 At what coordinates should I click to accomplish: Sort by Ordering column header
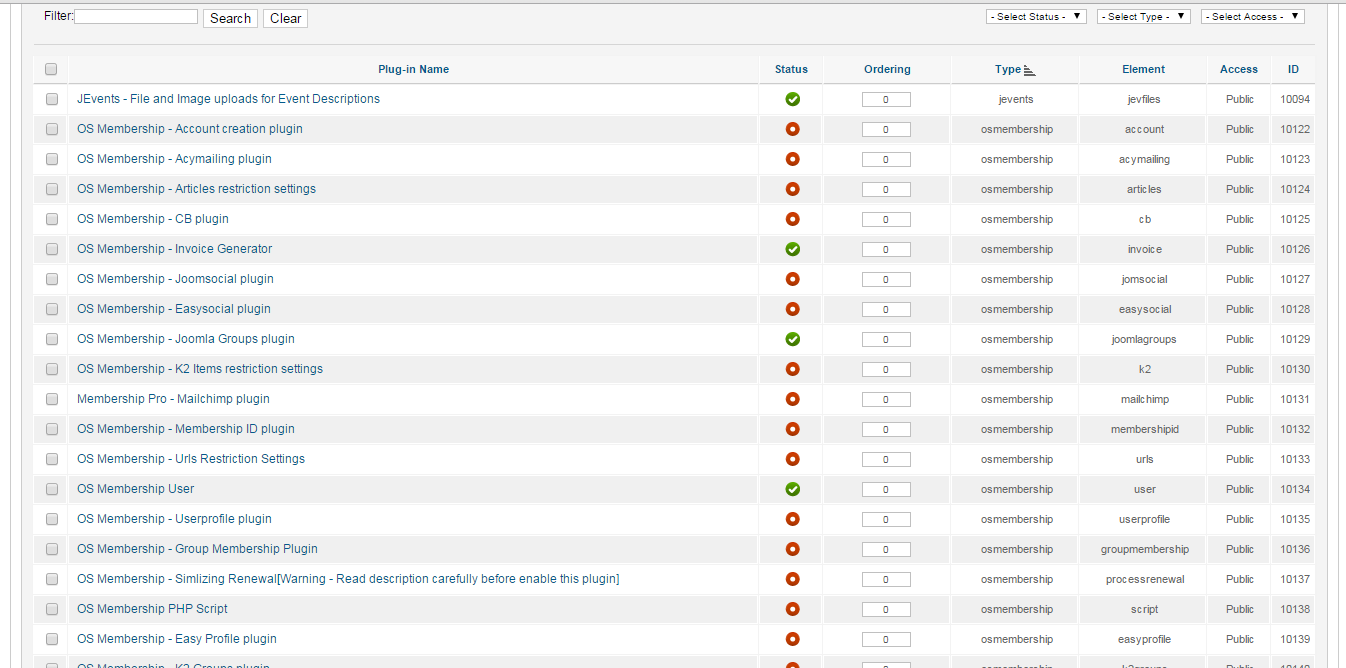(887, 69)
